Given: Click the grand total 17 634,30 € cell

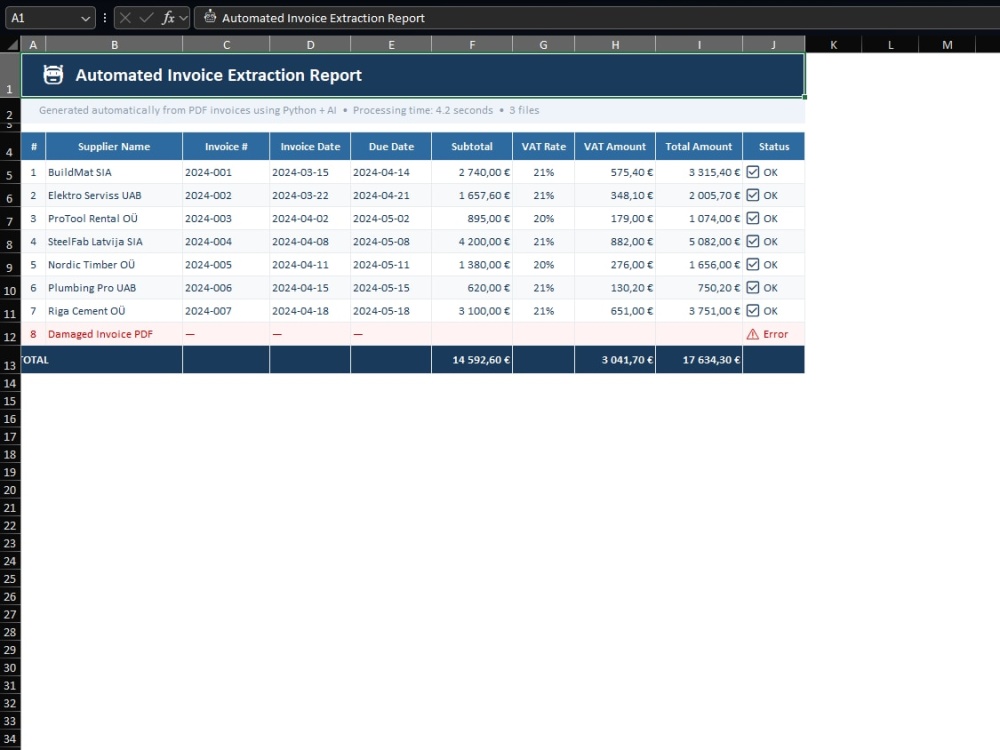Looking at the screenshot, I should (x=699, y=360).
